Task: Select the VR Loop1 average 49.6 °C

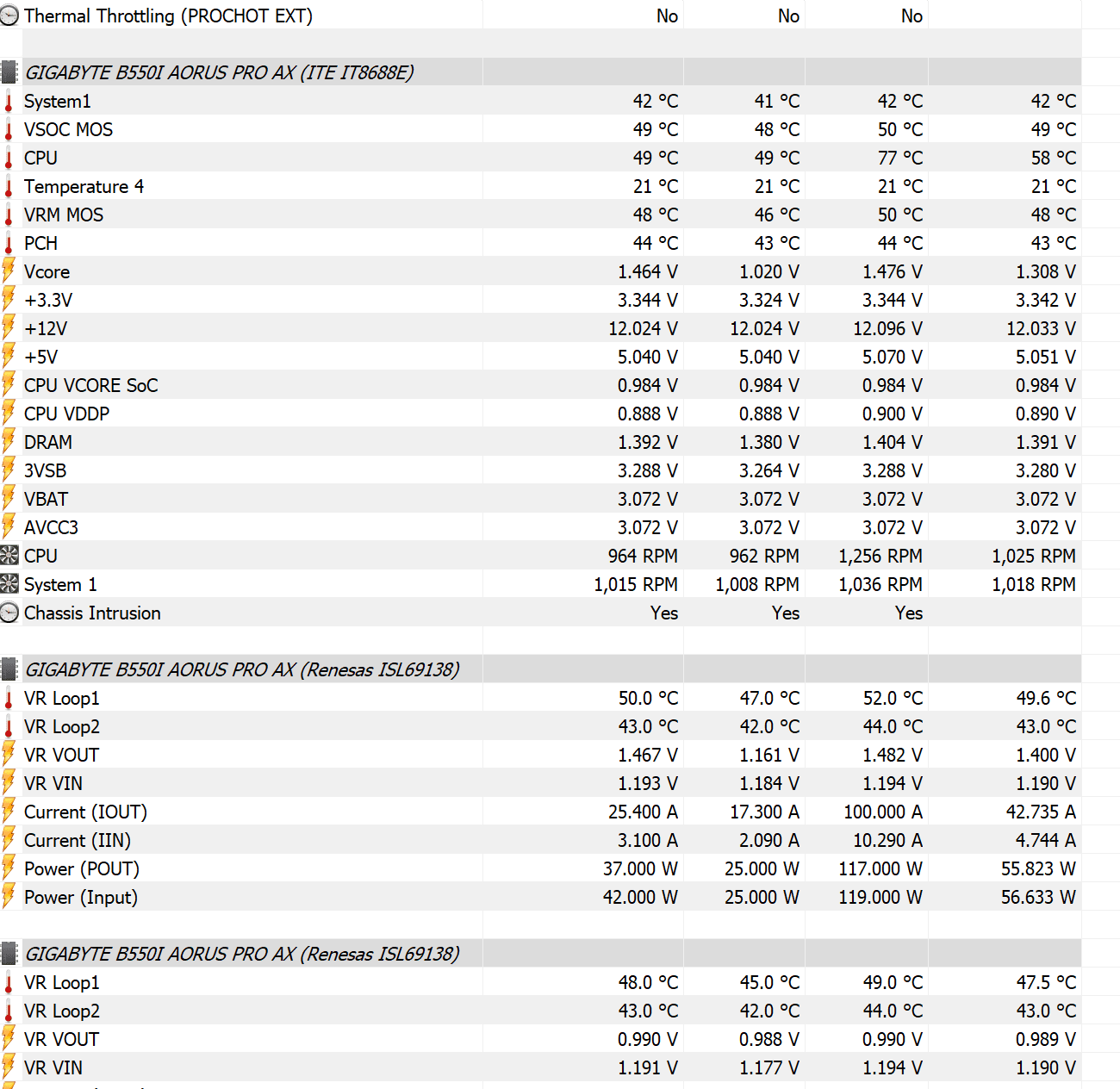Action: [1046, 698]
